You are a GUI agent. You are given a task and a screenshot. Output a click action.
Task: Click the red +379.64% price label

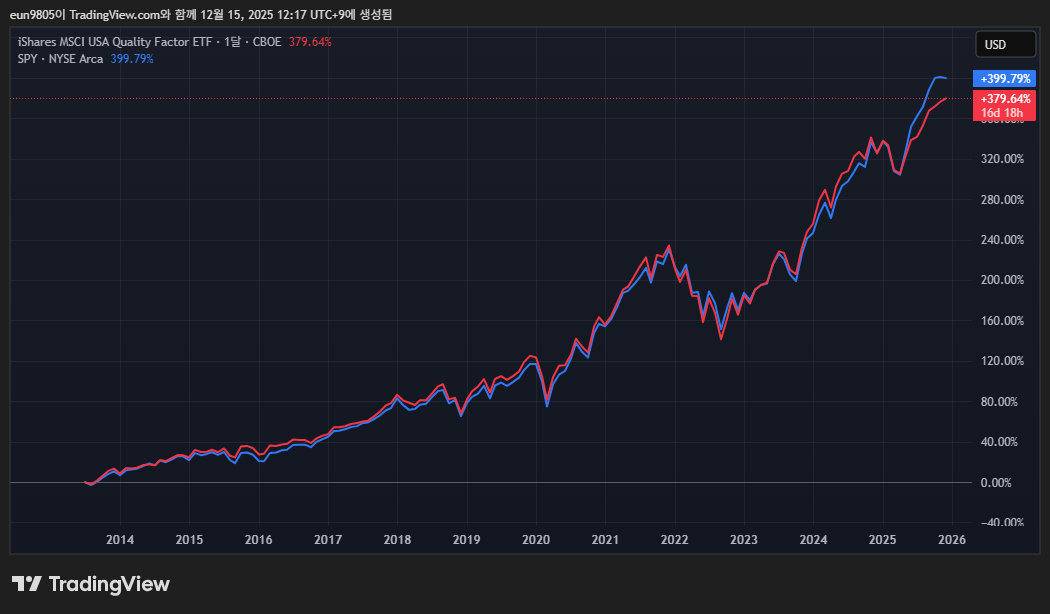point(1004,98)
